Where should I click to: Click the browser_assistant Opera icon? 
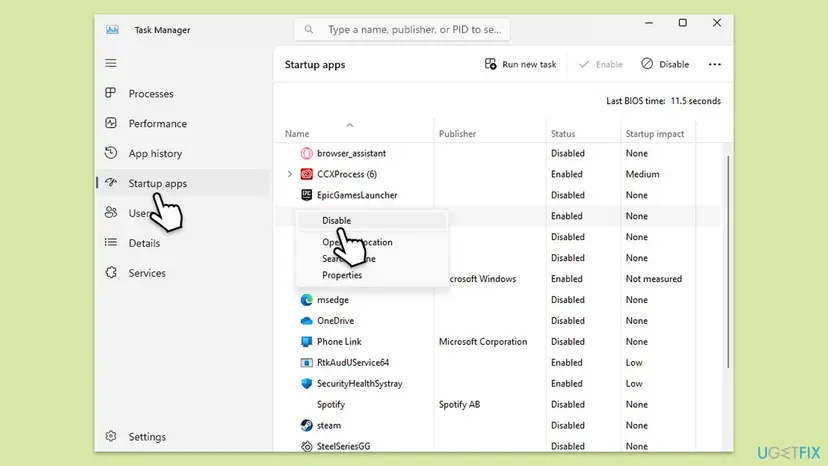click(x=306, y=153)
